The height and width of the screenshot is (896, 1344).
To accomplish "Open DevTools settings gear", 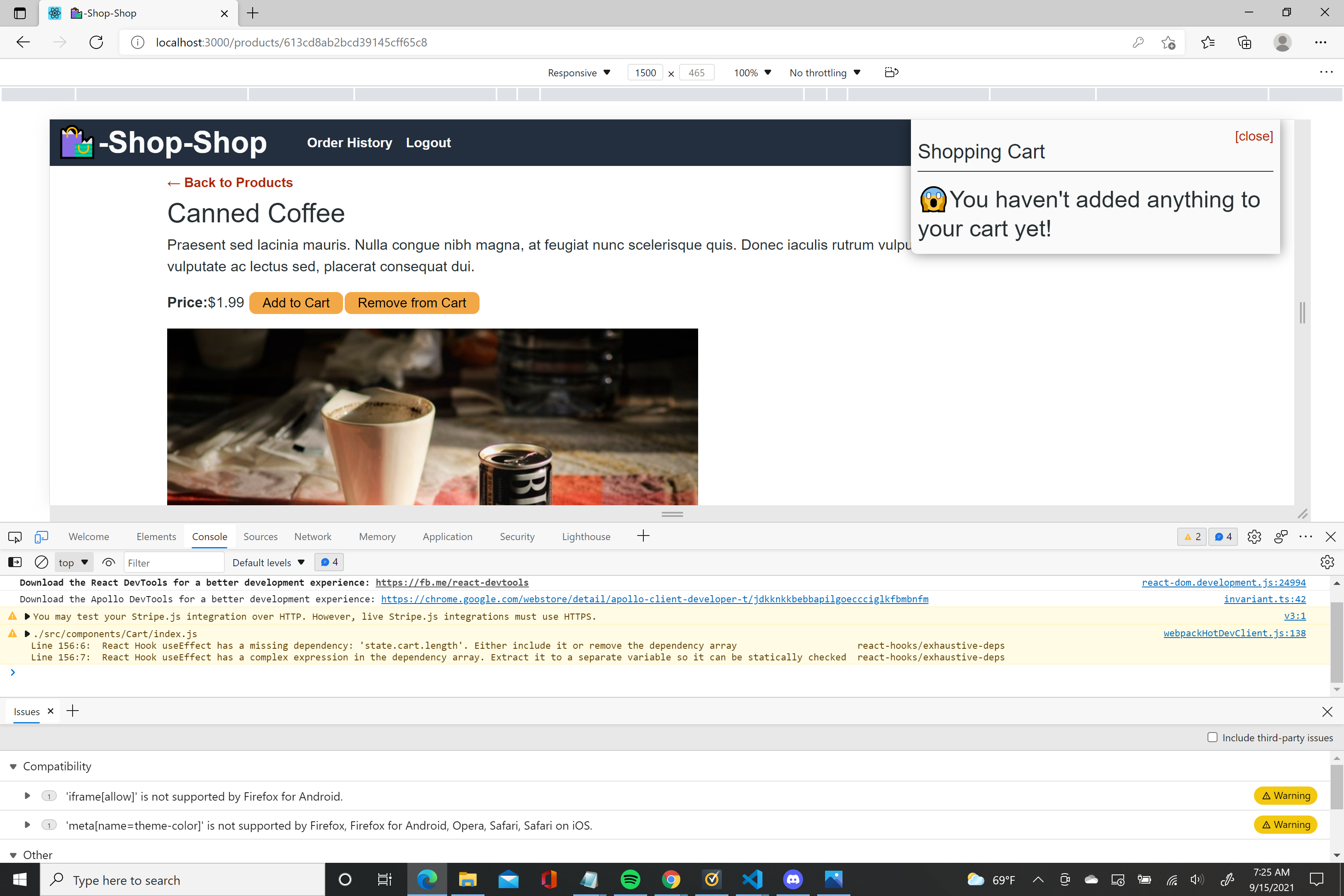I will (1255, 537).
